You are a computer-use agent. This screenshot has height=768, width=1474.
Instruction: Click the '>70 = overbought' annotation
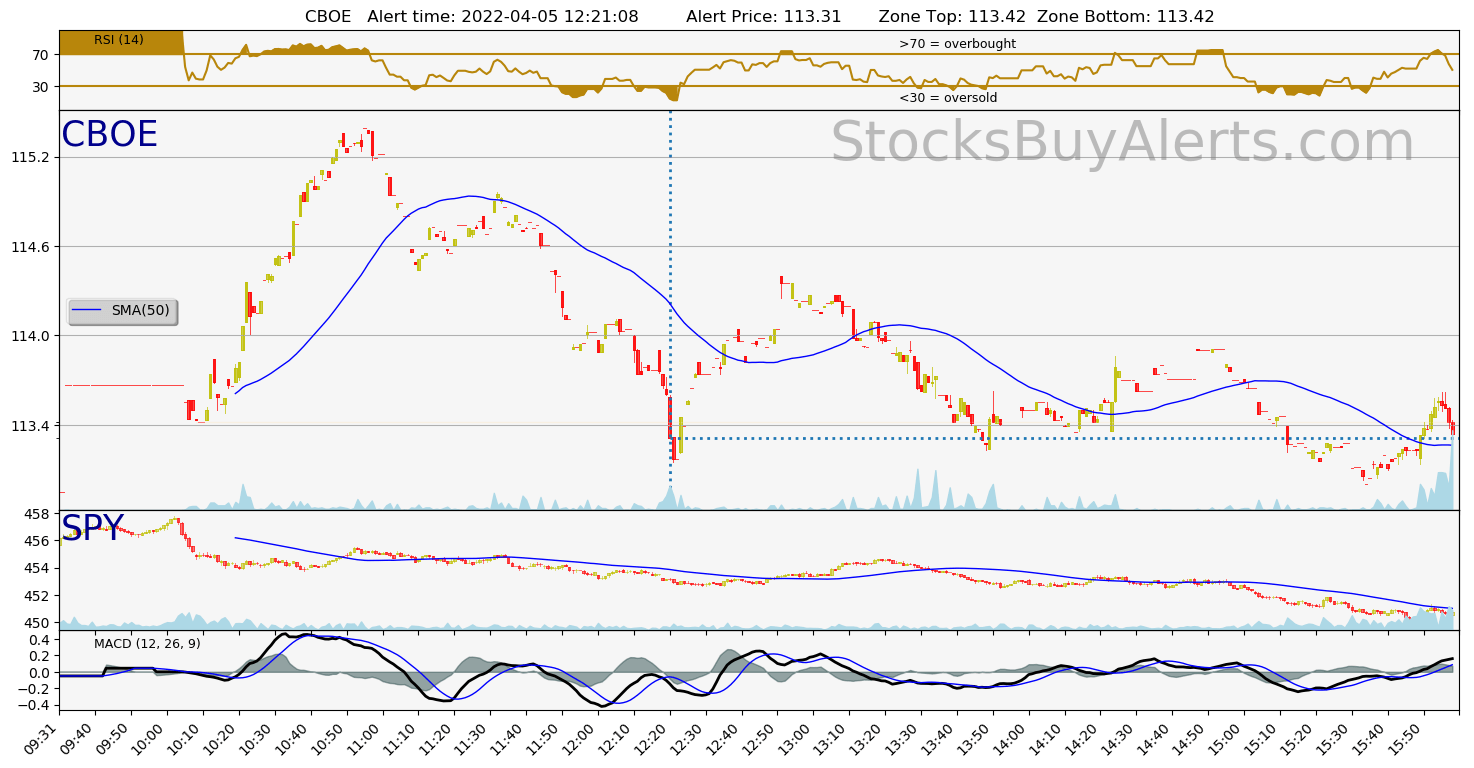coord(957,44)
